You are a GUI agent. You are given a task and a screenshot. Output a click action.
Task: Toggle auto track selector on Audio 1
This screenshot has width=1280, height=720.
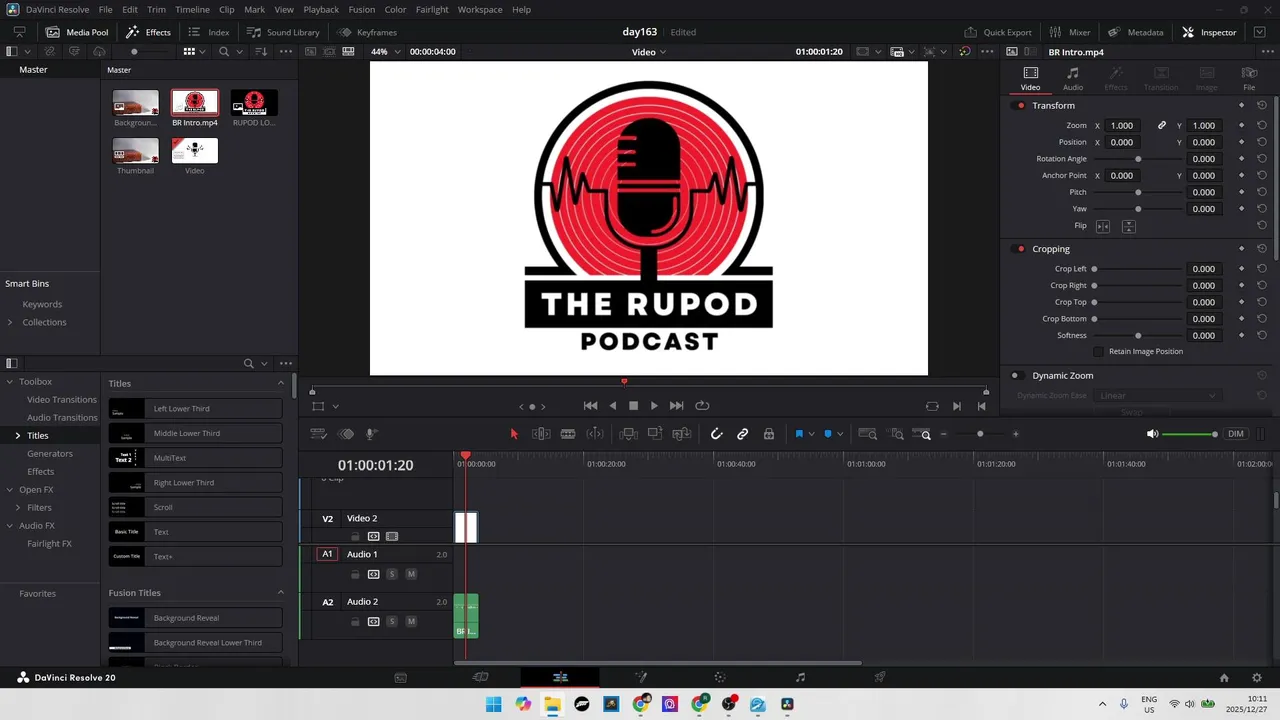[x=373, y=574]
